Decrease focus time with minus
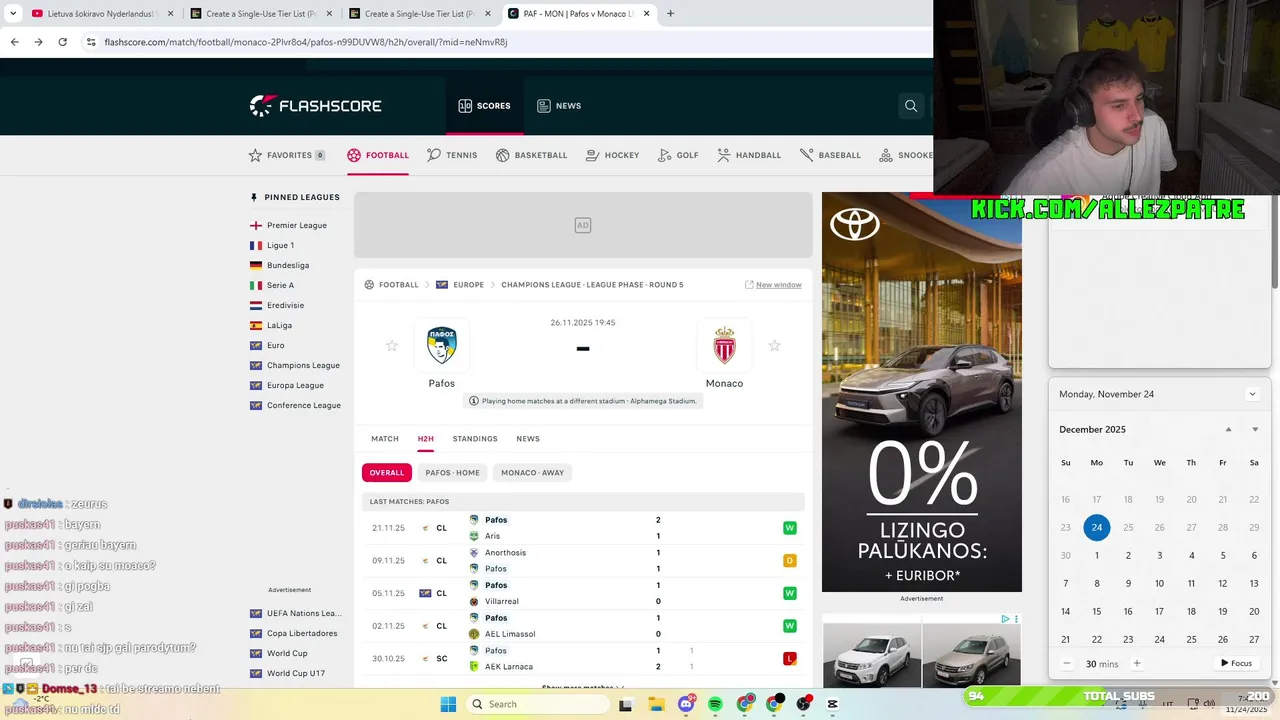This screenshot has height=720, width=1280. (1067, 663)
